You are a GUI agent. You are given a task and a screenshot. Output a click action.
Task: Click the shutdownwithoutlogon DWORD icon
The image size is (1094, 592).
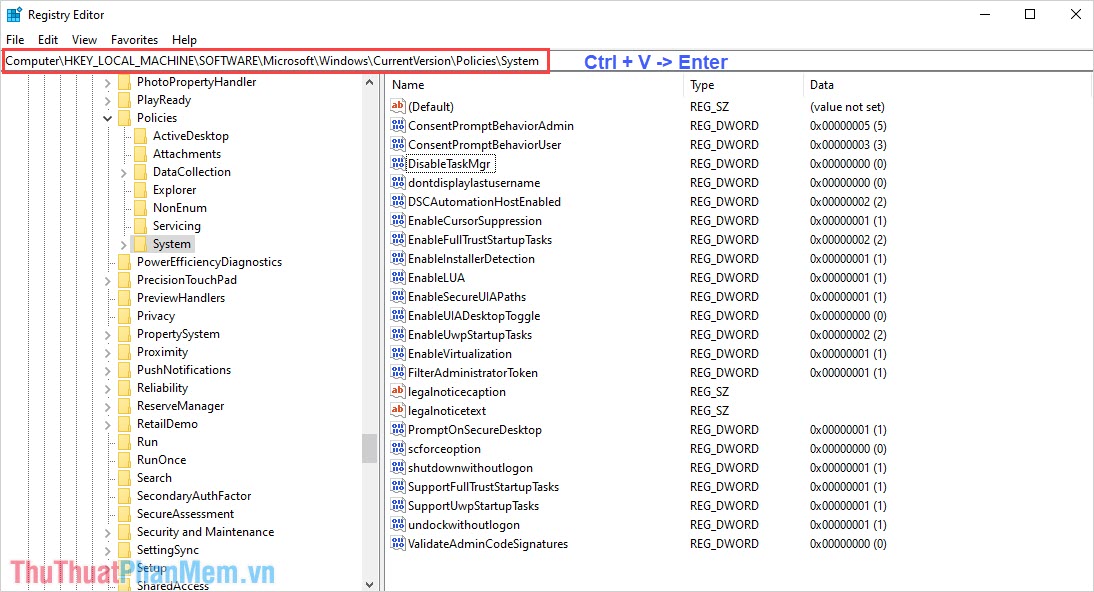396,467
